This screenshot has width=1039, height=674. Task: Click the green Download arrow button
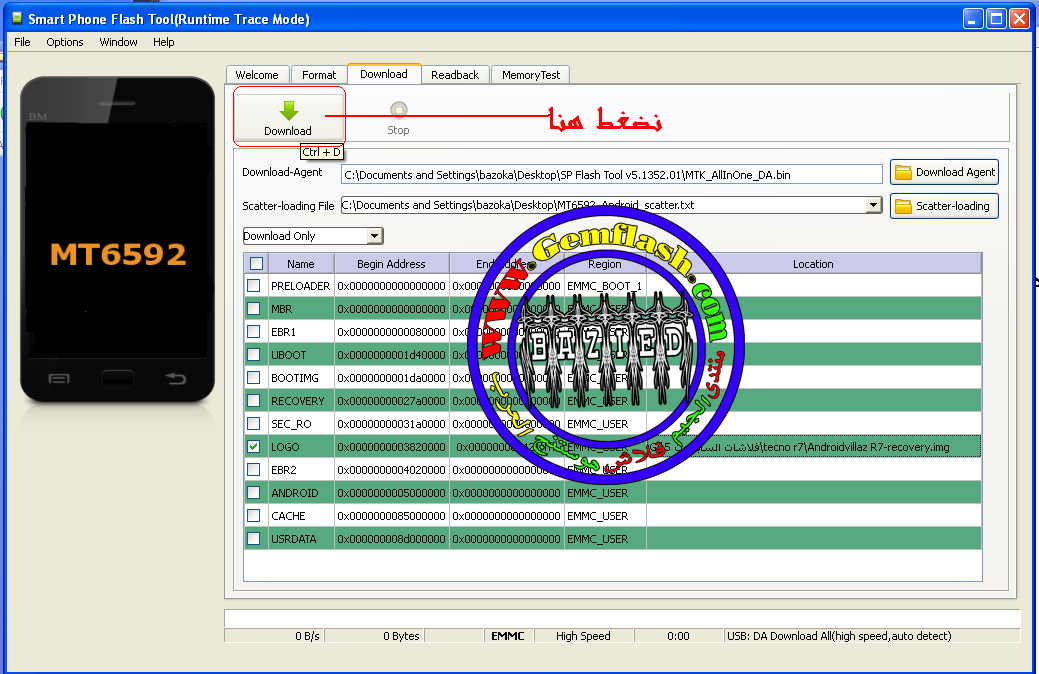pyautogui.click(x=288, y=117)
